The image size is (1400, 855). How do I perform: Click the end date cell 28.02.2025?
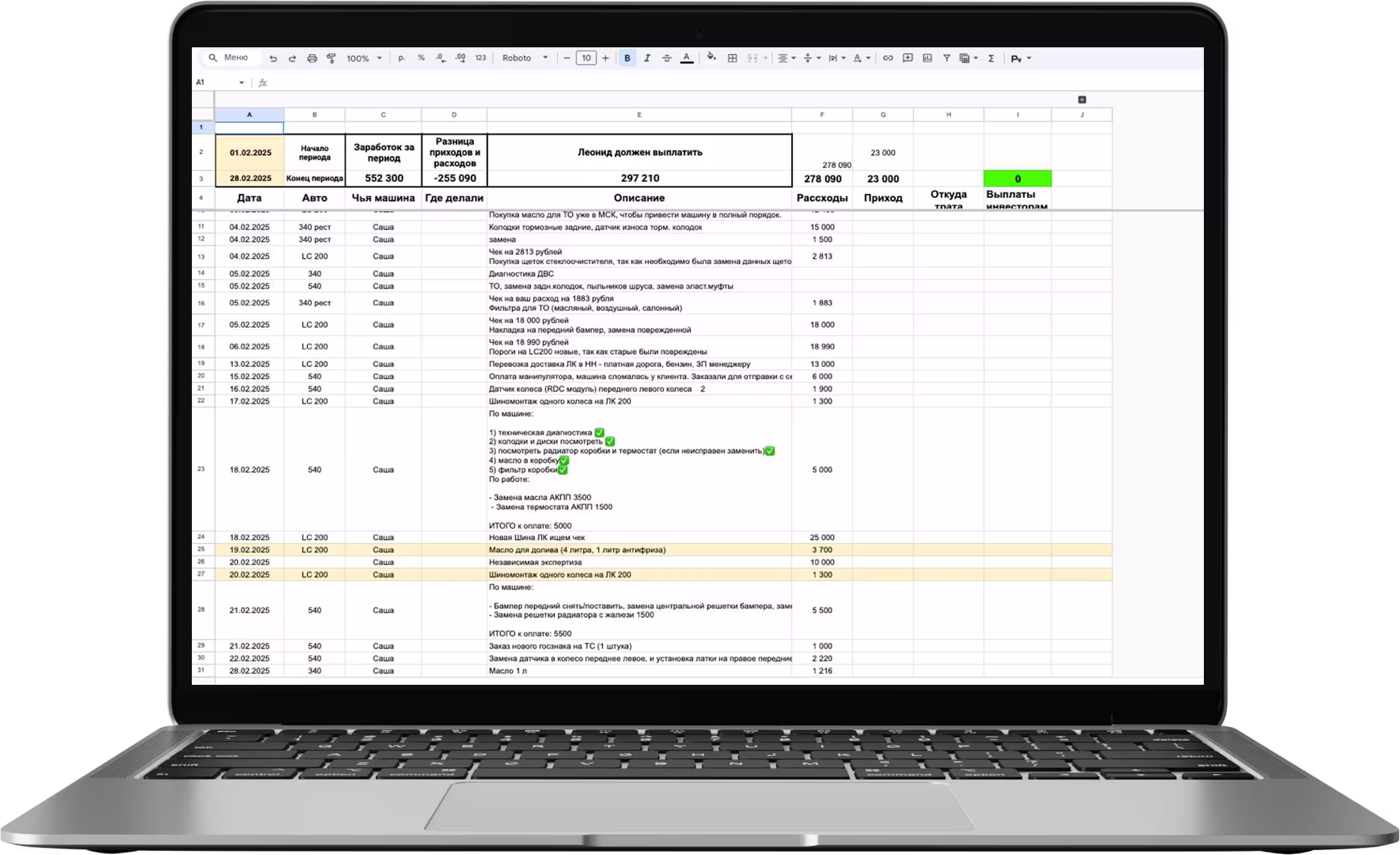250,179
